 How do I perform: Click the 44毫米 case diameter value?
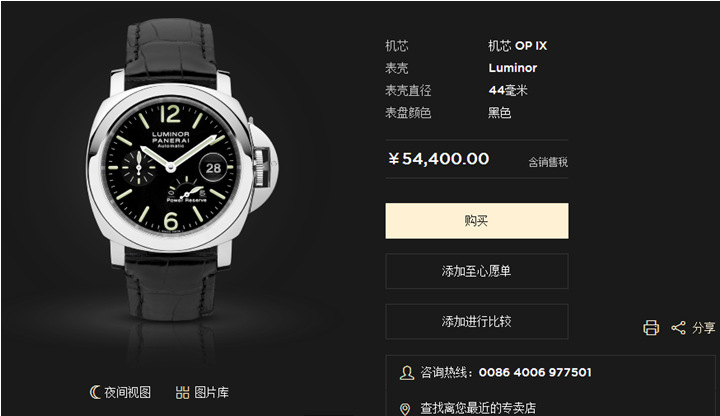click(508, 90)
